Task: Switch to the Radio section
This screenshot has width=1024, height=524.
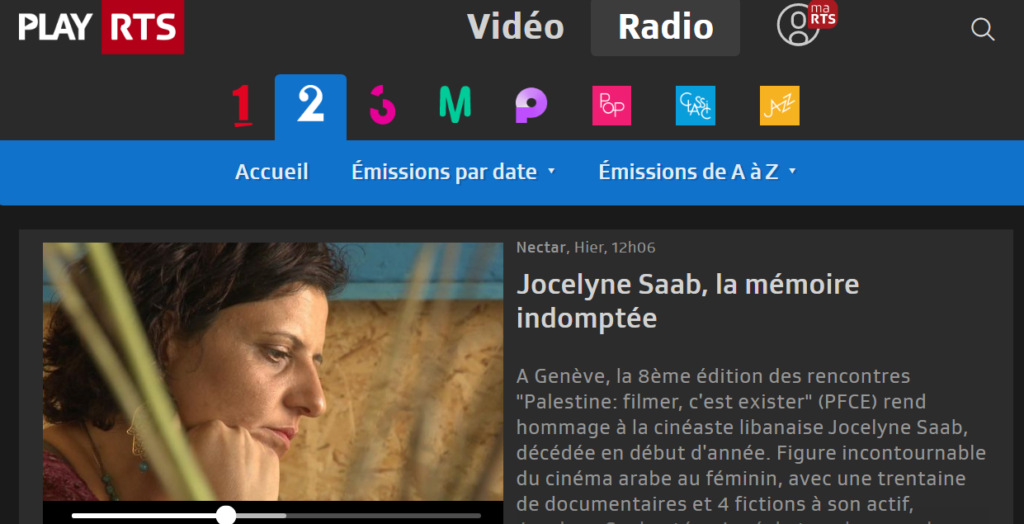Action: pyautogui.click(x=665, y=27)
